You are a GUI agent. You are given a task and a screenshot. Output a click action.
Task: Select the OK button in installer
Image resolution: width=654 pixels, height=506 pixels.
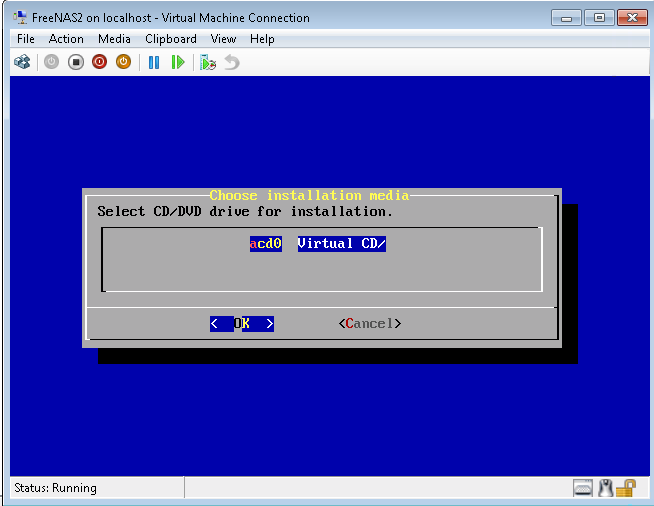242,324
